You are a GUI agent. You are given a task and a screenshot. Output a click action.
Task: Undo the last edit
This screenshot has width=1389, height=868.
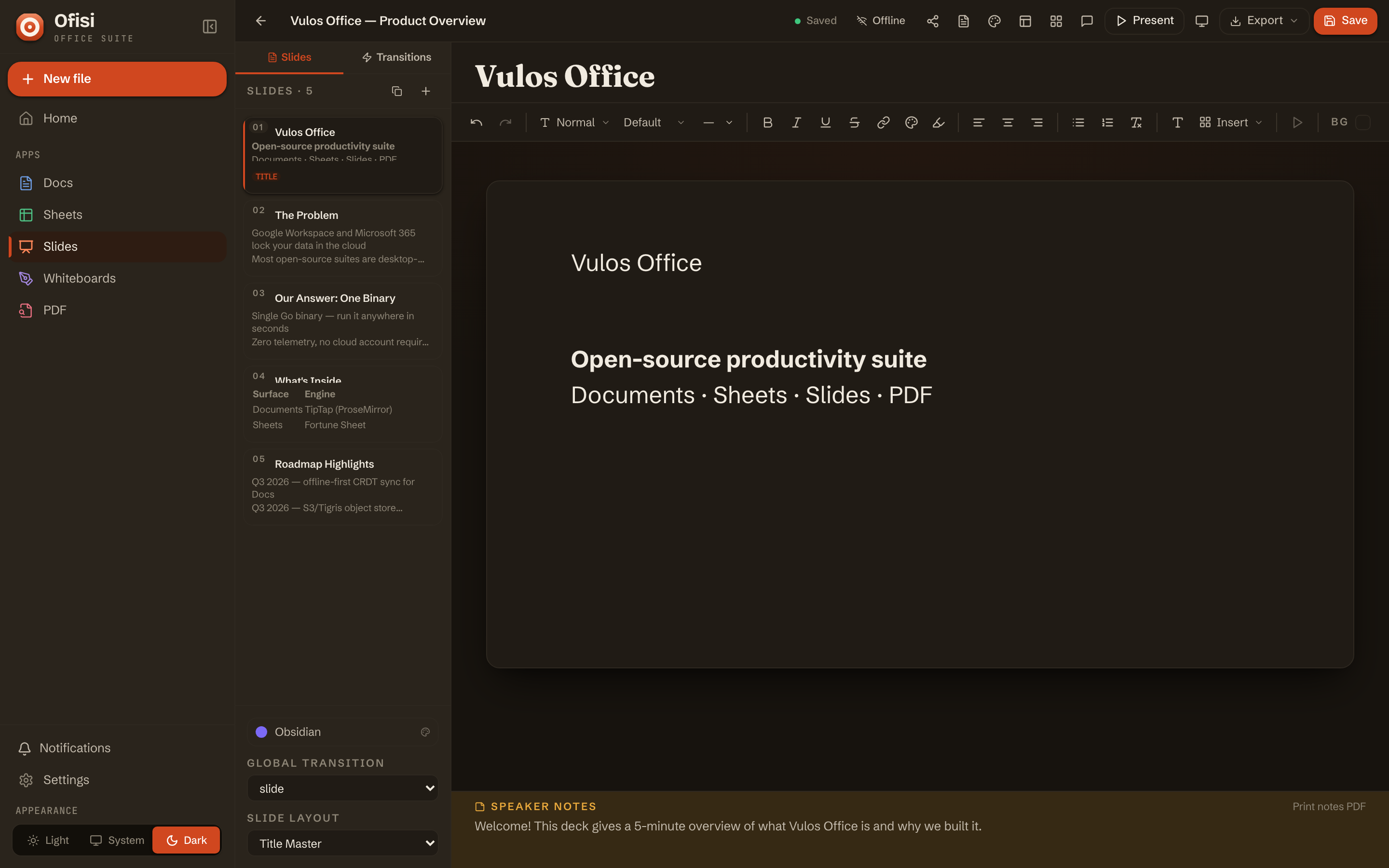point(477,122)
